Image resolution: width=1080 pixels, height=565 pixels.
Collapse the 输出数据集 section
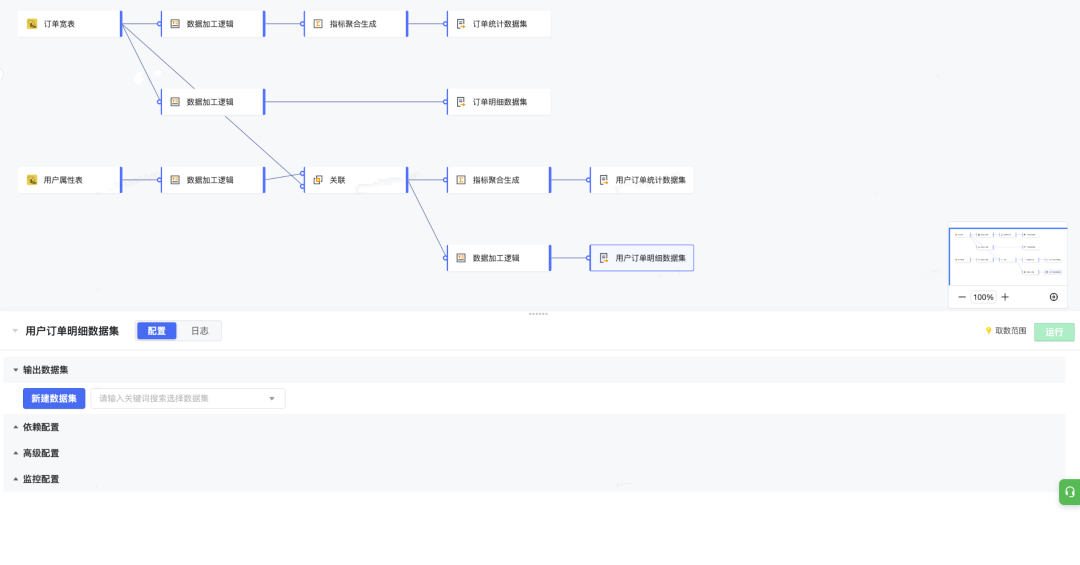(x=16, y=370)
